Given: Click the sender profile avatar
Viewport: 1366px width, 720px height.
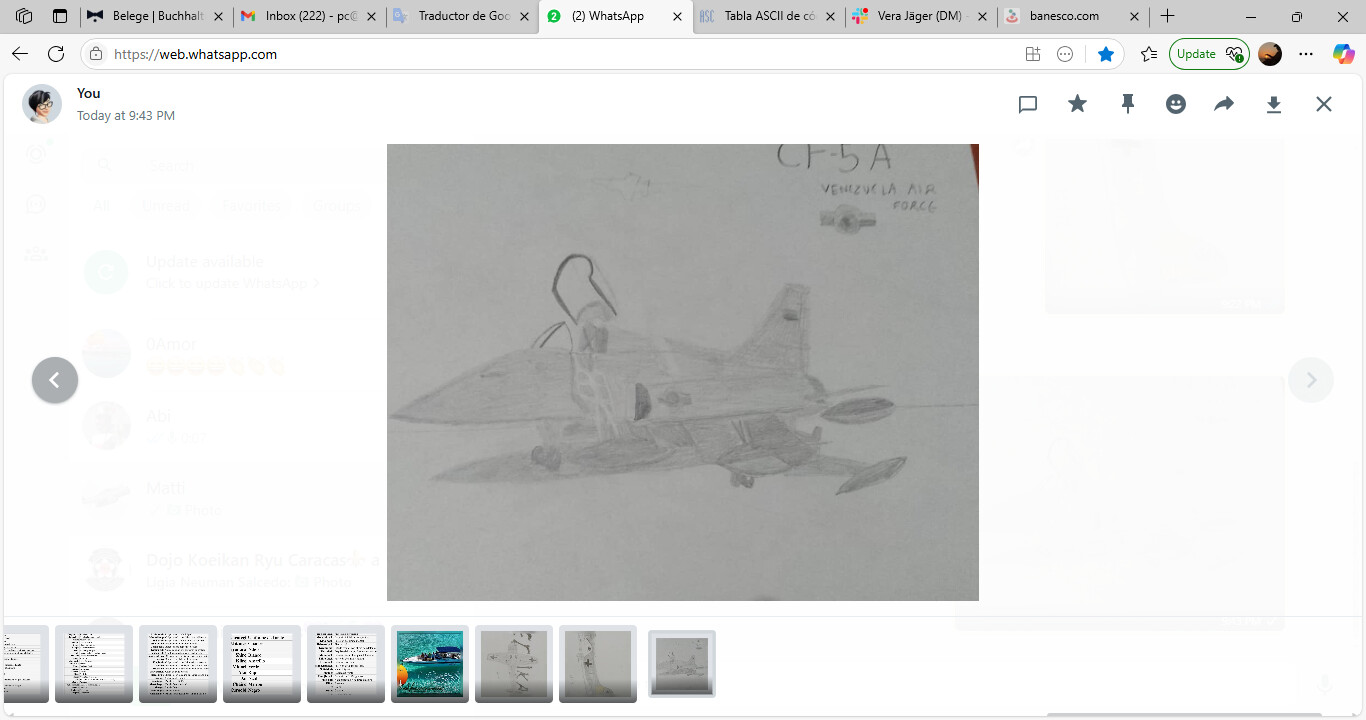Looking at the screenshot, I should tap(42, 104).
